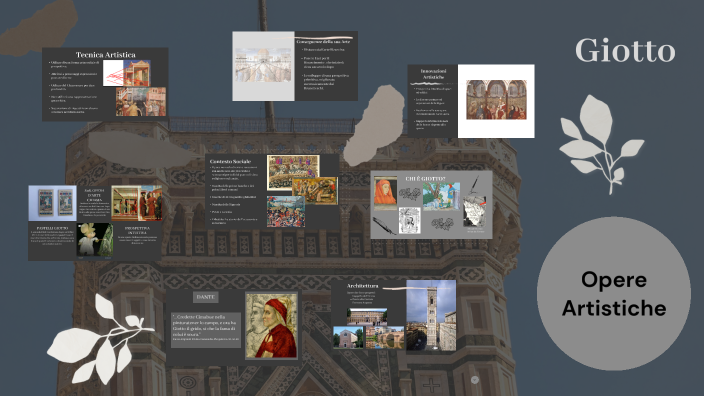Open the Conseguenze della sua Arte heading
Image resolution: width=704 pixels, height=396 pixels.
tap(323, 41)
